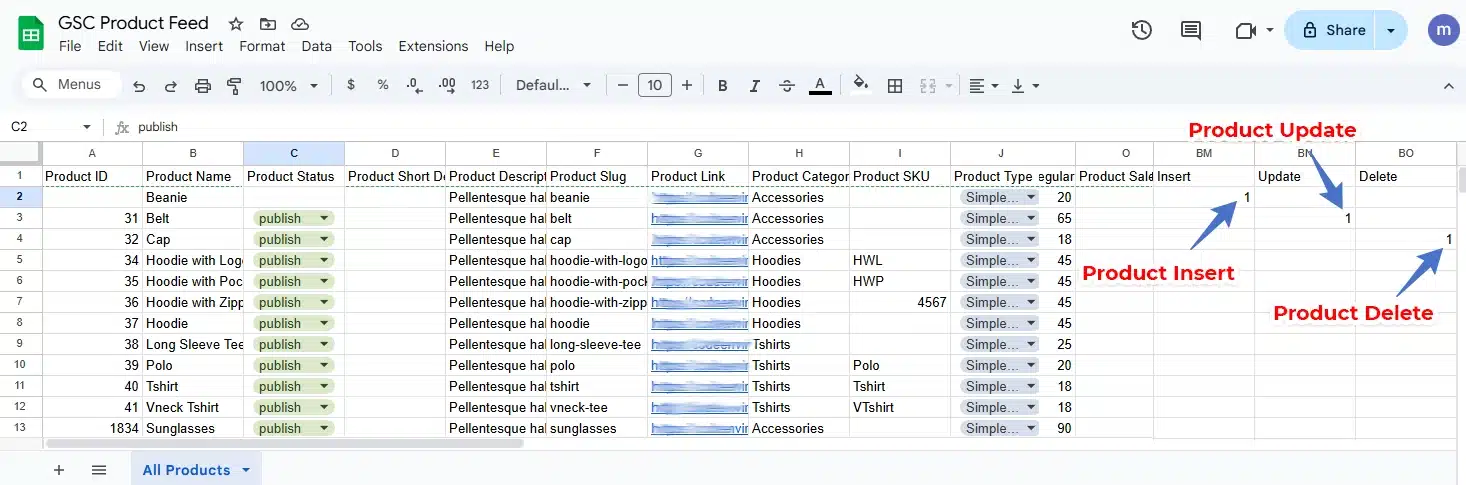The height and width of the screenshot is (485, 1466).
Task: Open Belt's publish status dropdown
Action: [323, 218]
